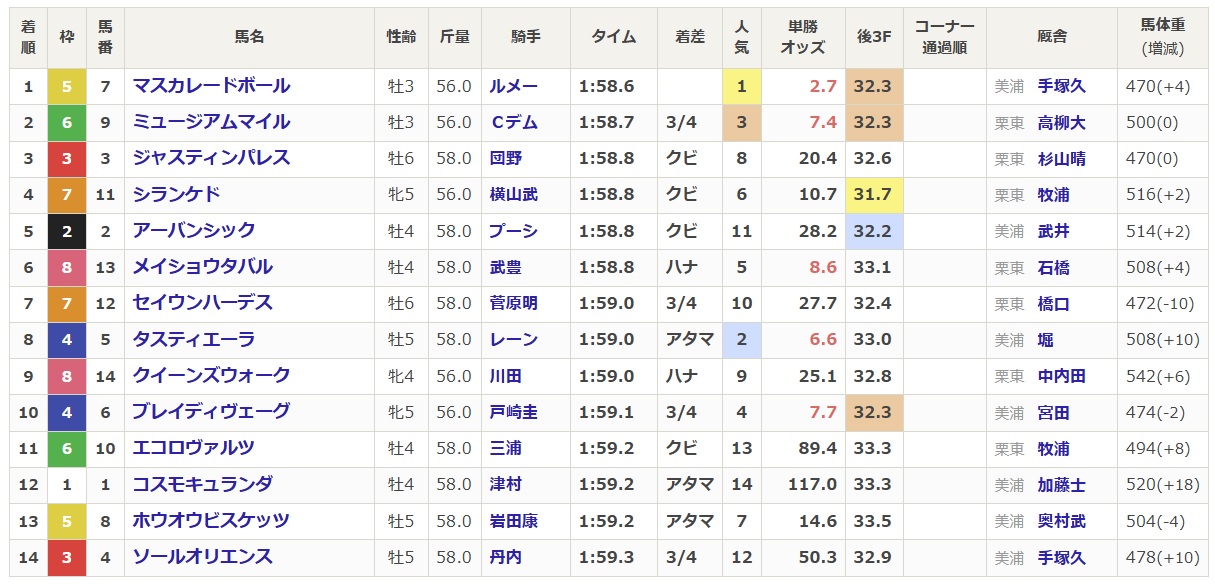Open jockey 武豊 profile
The height and width of the screenshot is (587, 1215).
[x=505, y=268]
